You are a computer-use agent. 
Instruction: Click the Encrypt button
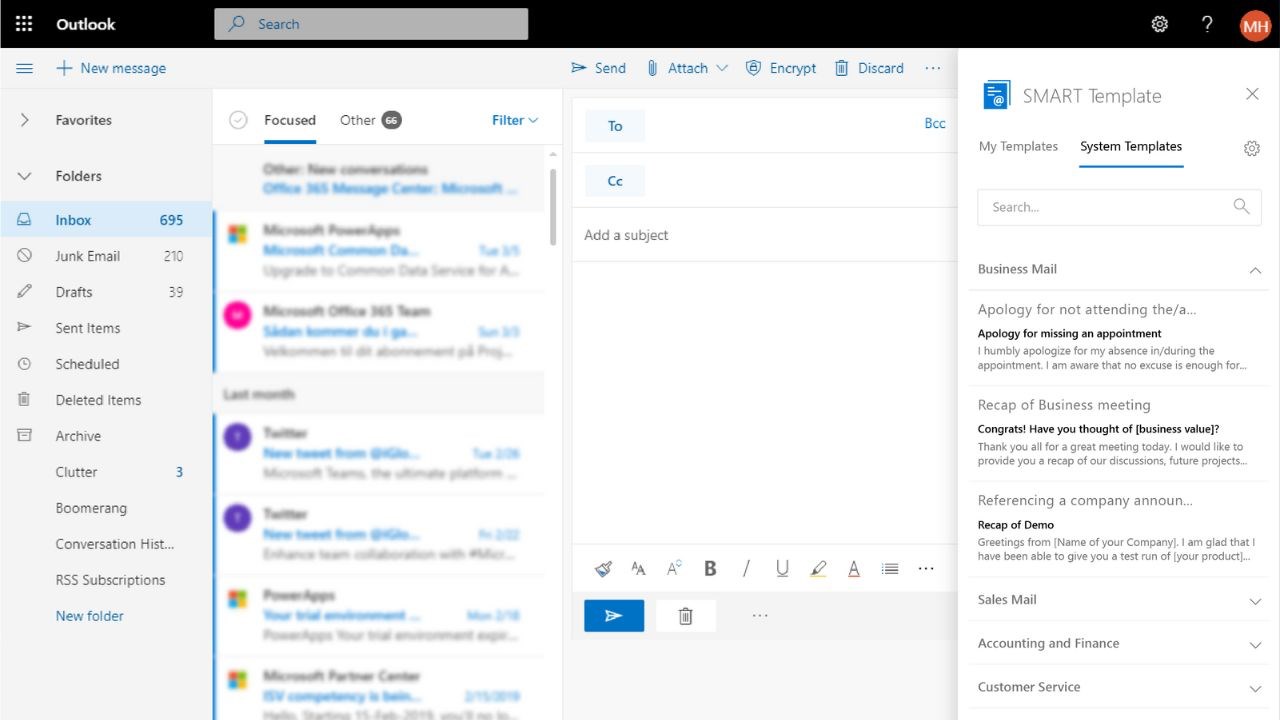(x=781, y=68)
